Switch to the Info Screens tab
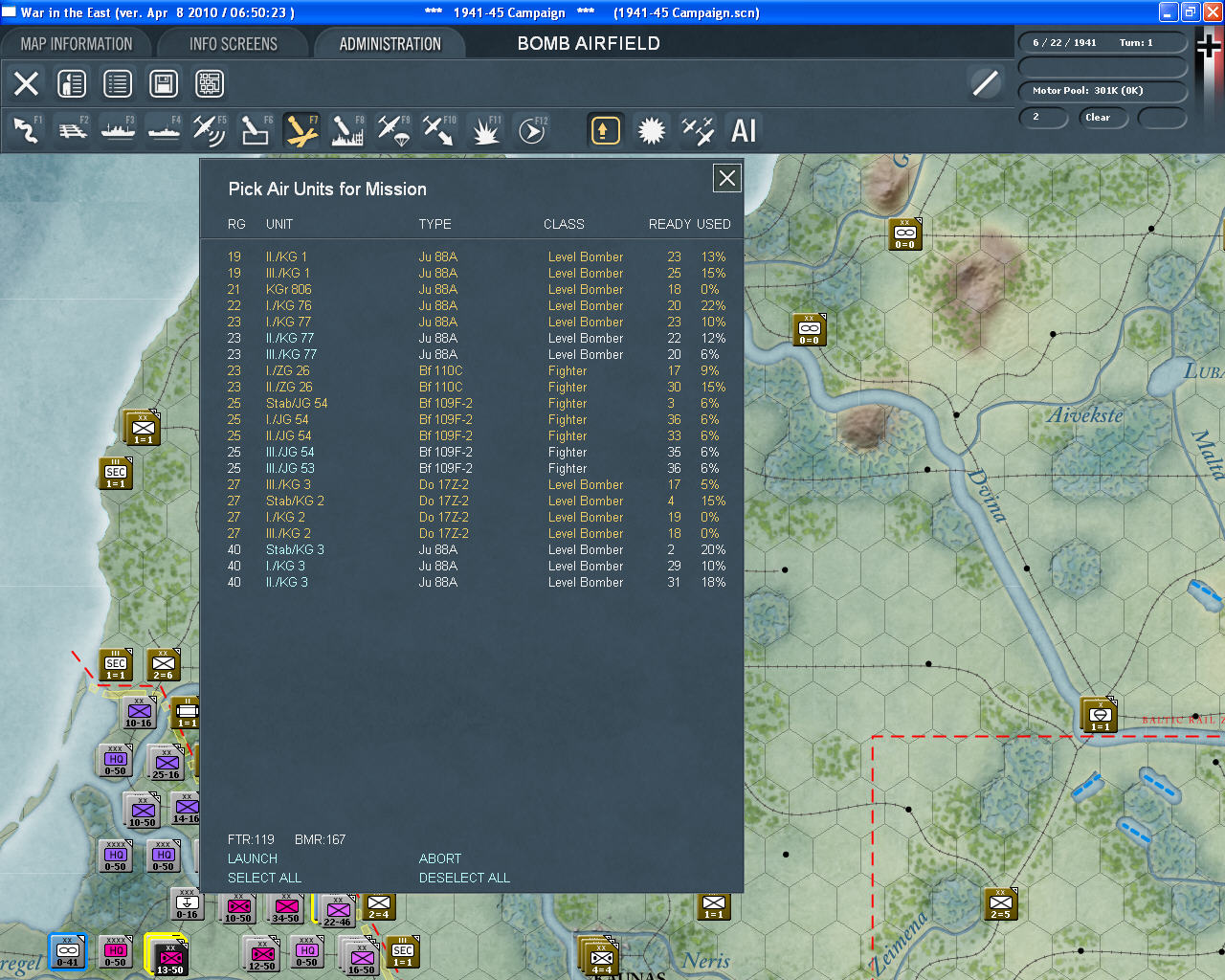The width and height of the screenshot is (1225, 980). click(x=233, y=44)
